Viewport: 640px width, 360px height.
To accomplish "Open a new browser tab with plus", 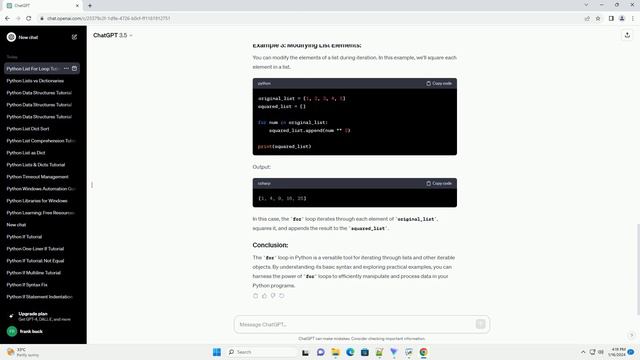I will [x=90, y=6].
